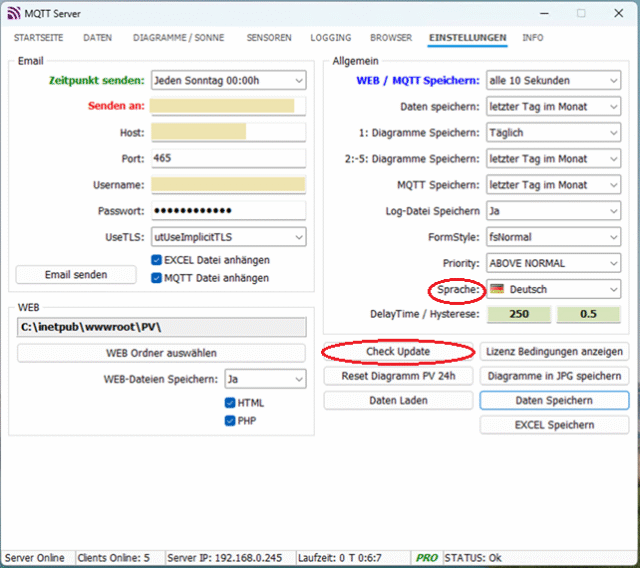Click the German flag icon in Sprache field
Screen dimensions: 640x568
pos(497,289)
